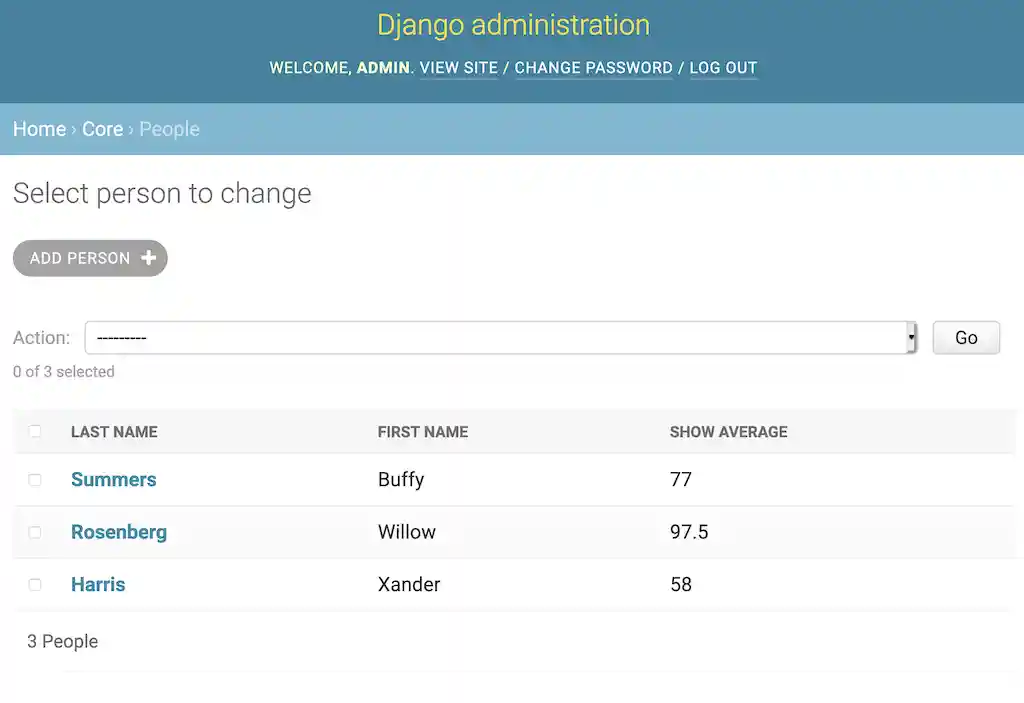Click the ADD PERSON button
This screenshot has height=703, width=1024.
pyautogui.click(x=90, y=258)
